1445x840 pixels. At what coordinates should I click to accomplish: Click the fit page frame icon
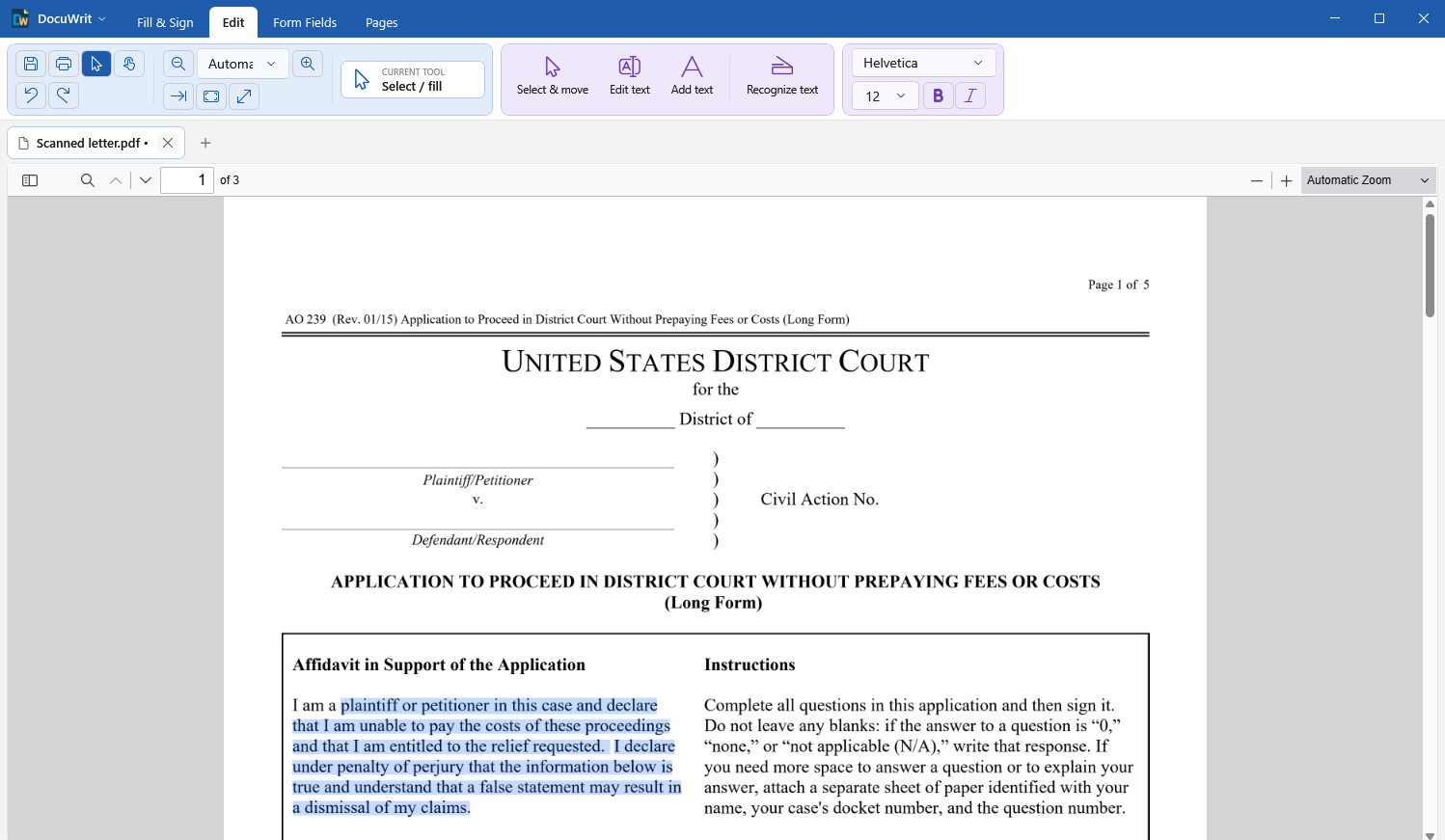tap(211, 95)
